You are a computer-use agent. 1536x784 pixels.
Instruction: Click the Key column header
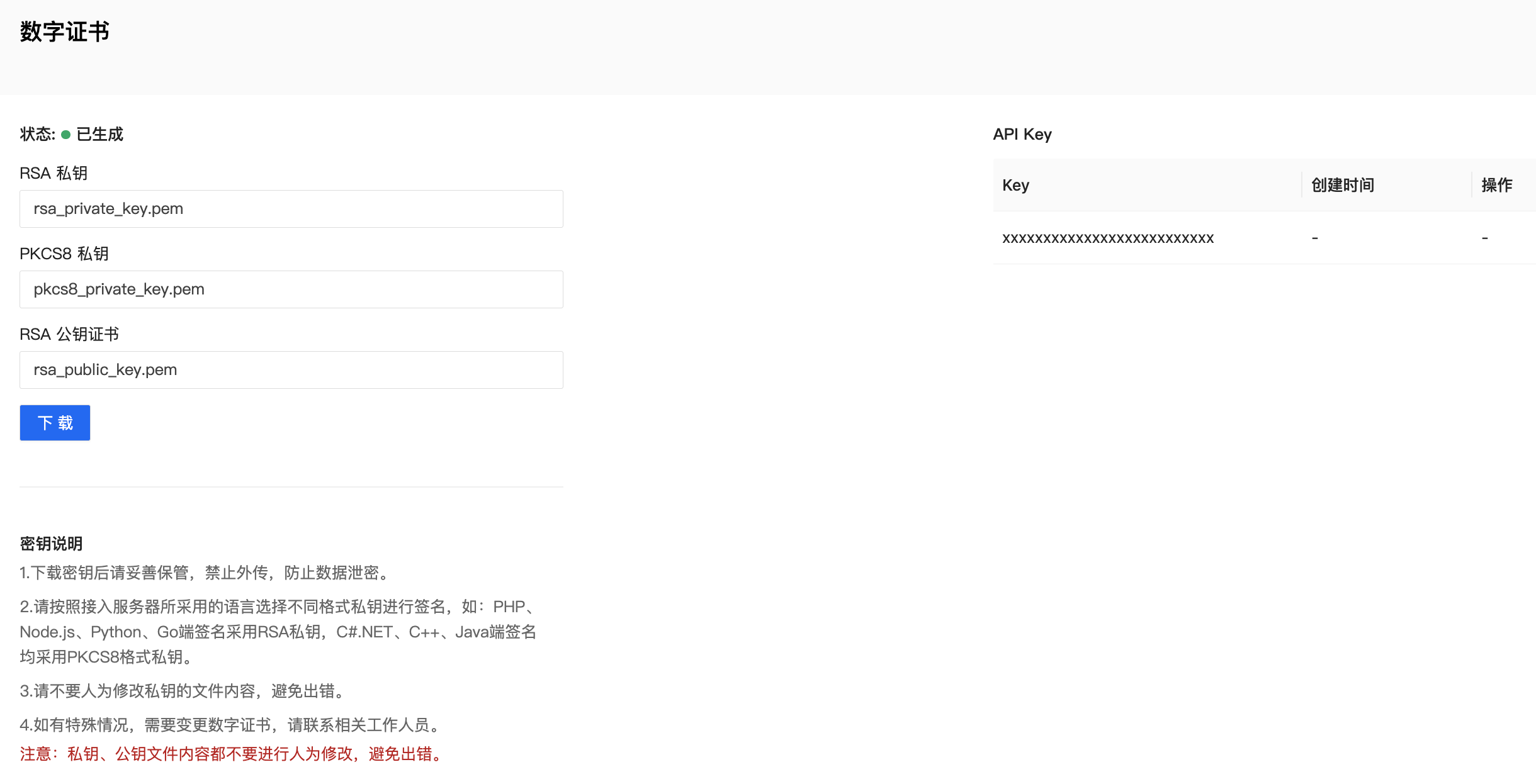click(1015, 185)
